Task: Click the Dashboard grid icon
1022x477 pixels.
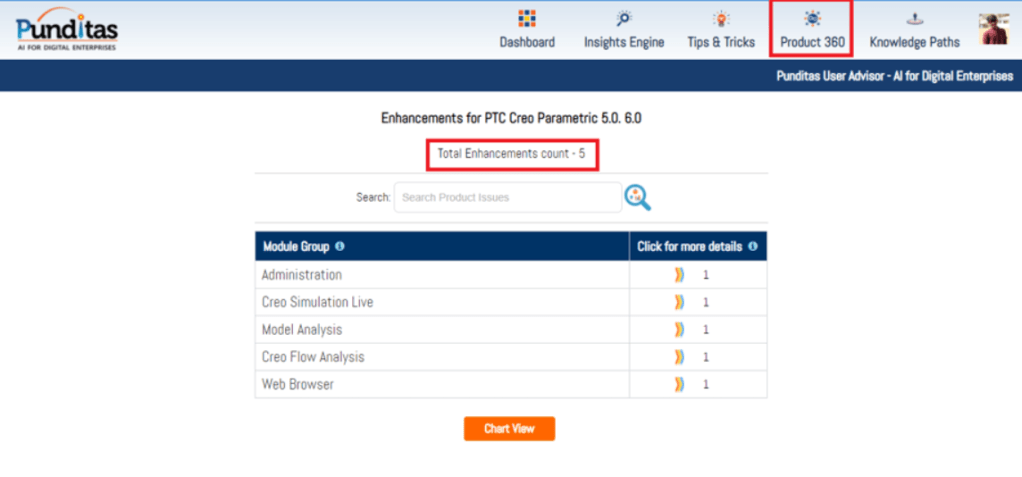Action: tap(527, 19)
